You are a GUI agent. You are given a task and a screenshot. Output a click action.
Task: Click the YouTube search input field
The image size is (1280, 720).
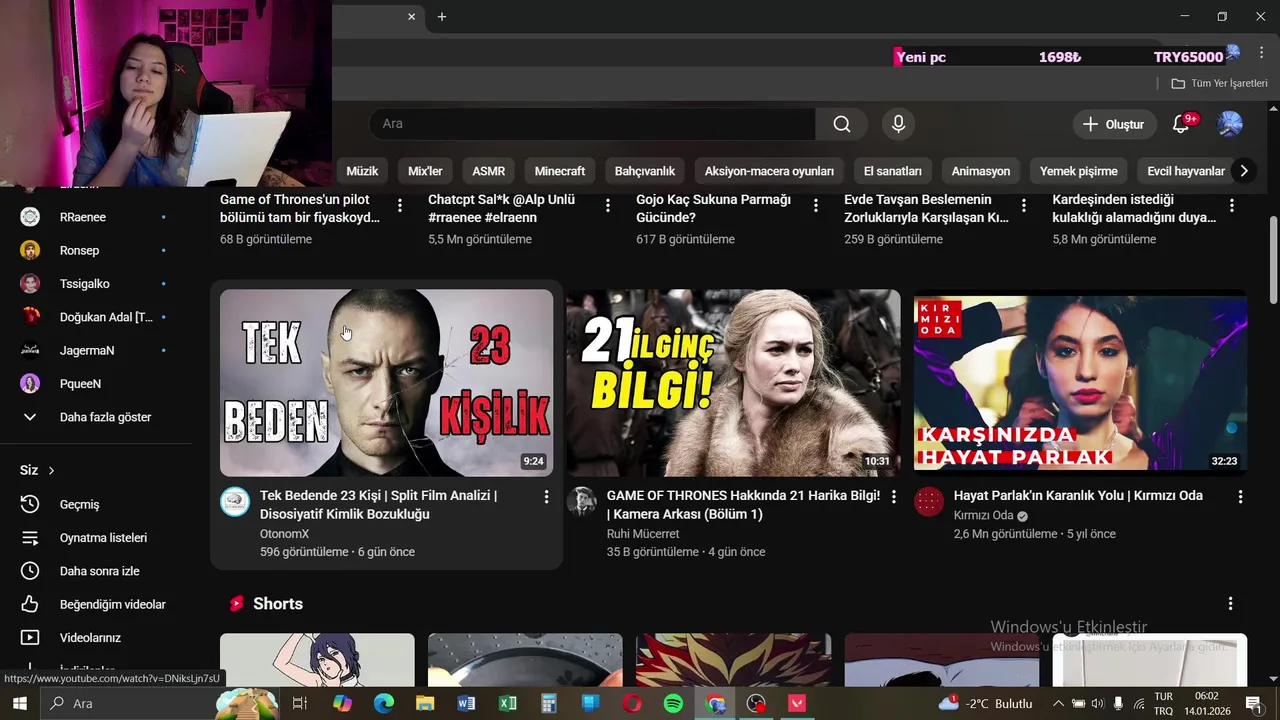[x=592, y=124]
